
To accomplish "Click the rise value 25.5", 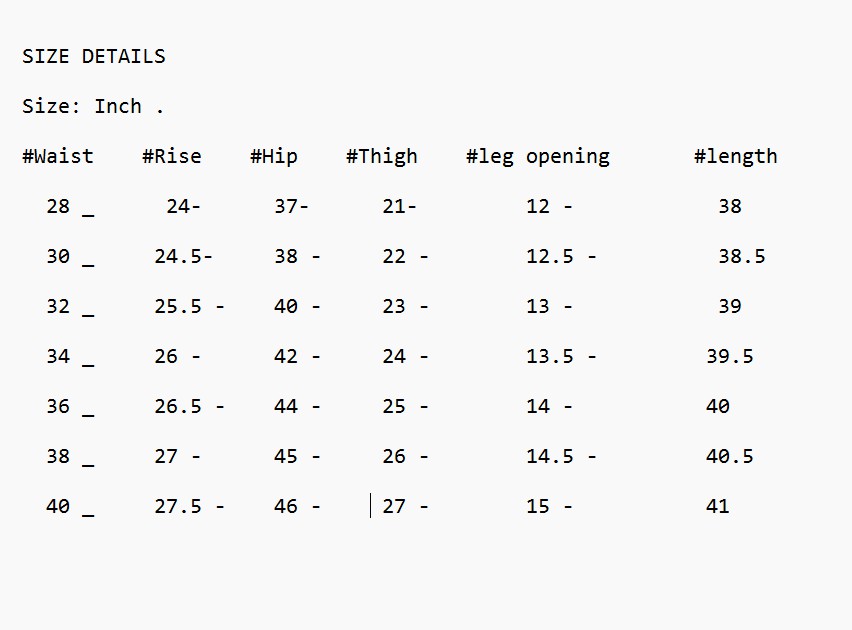I will (178, 307).
